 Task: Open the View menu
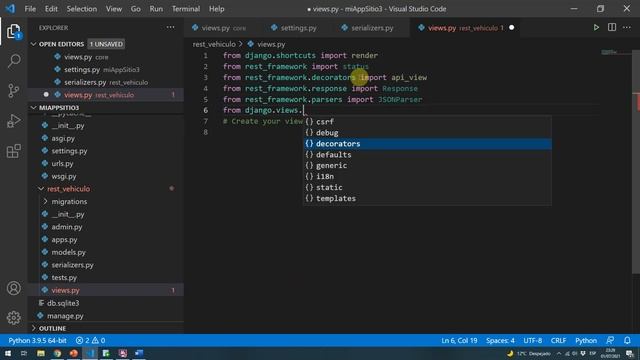[114, 9]
